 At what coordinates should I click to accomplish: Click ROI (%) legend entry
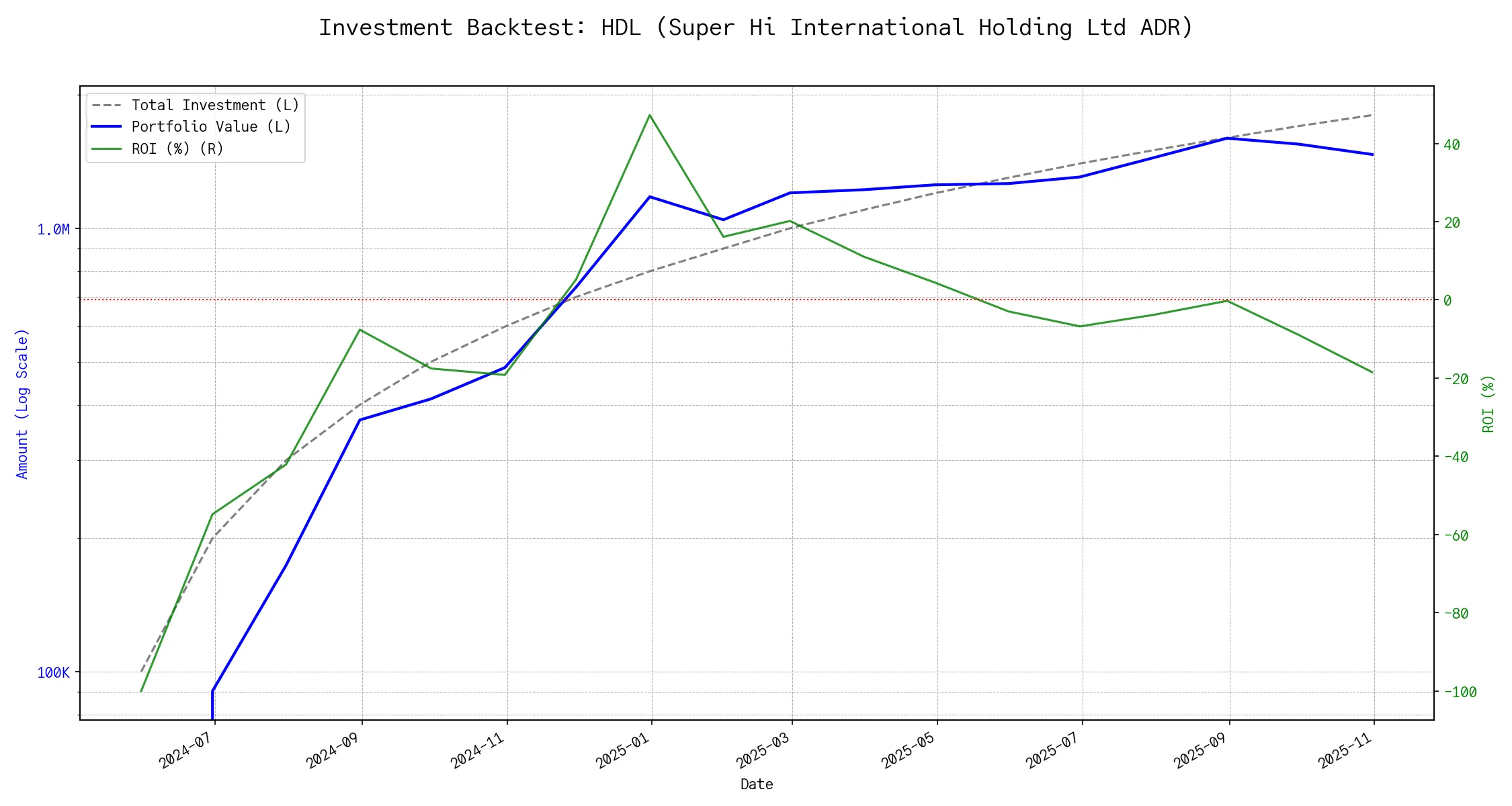177,148
